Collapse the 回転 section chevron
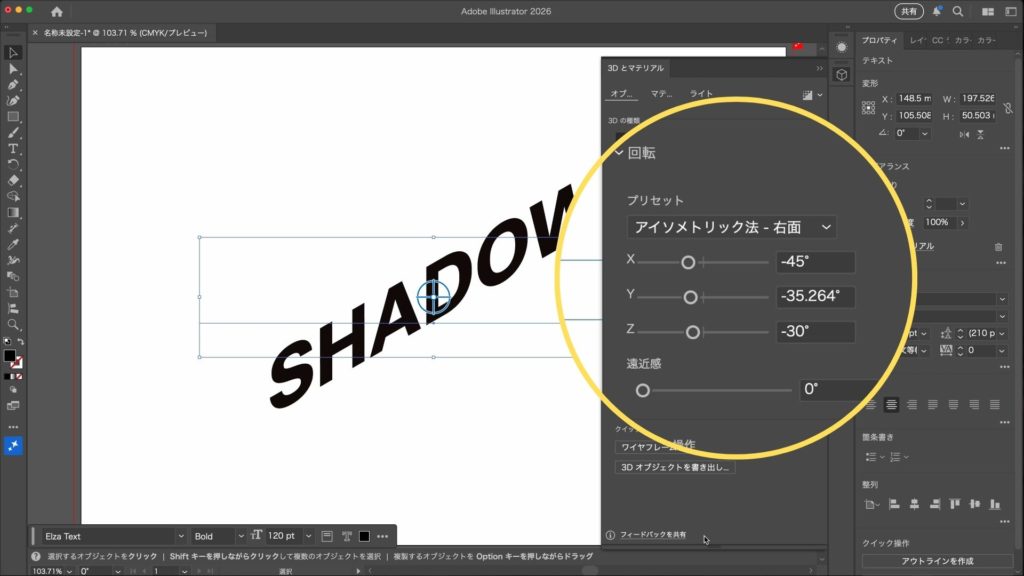The image size is (1024, 576). (619, 154)
